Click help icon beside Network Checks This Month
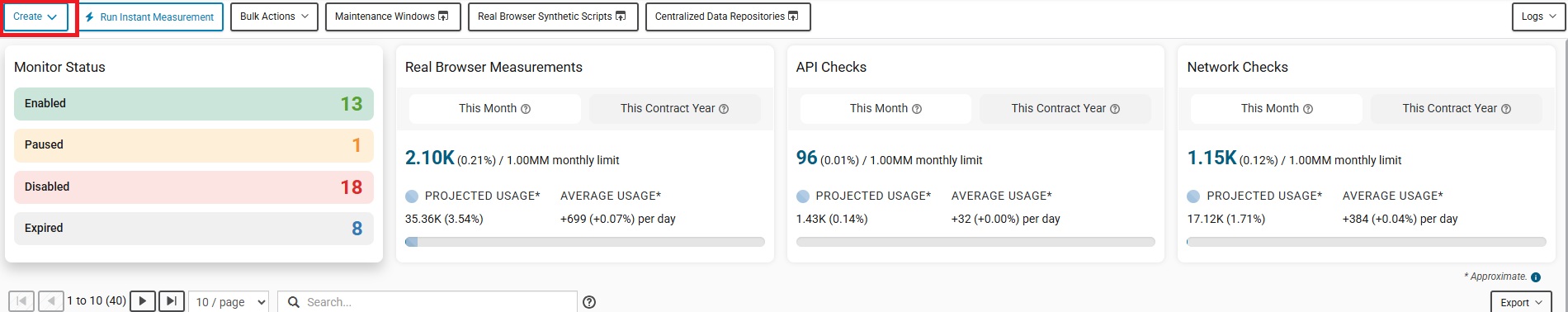Viewport: 1568px width, 312px height. [1308, 109]
